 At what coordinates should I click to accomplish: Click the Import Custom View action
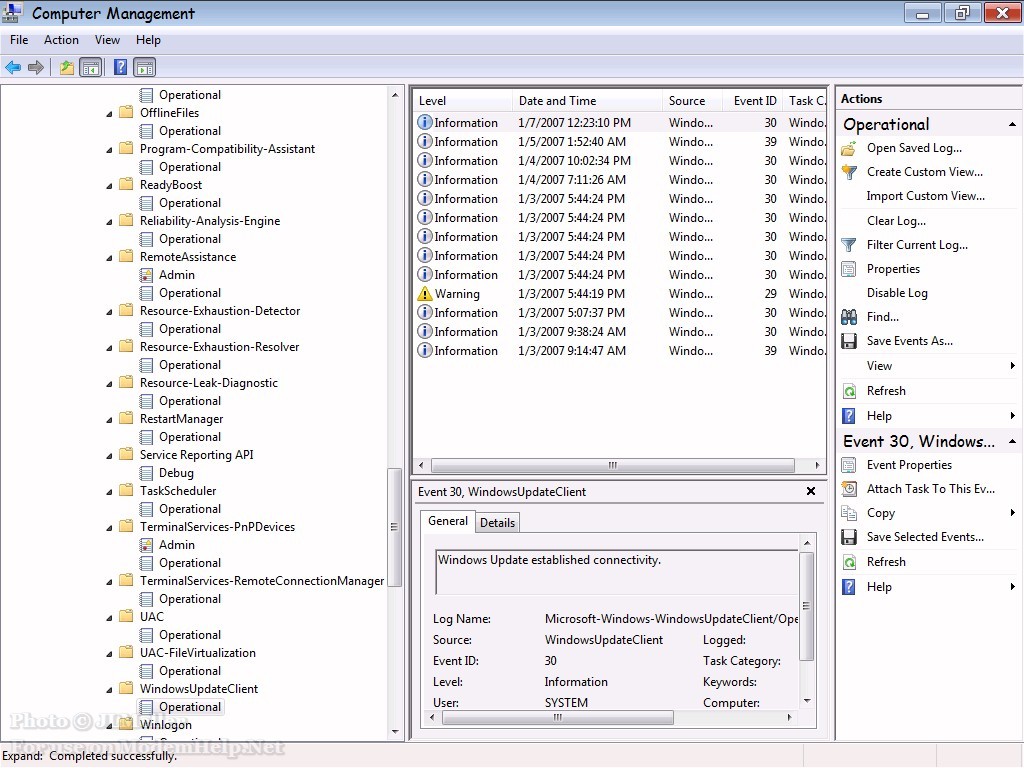pos(925,196)
